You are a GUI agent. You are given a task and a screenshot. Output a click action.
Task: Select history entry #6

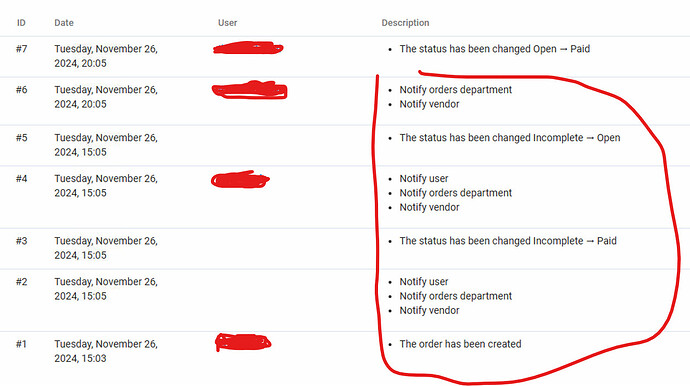(x=345, y=101)
